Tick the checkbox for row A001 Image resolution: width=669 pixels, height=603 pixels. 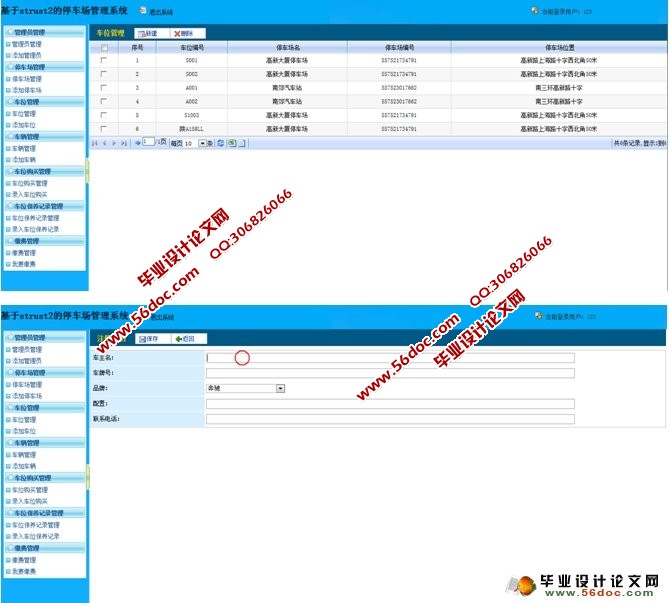tap(103, 87)
